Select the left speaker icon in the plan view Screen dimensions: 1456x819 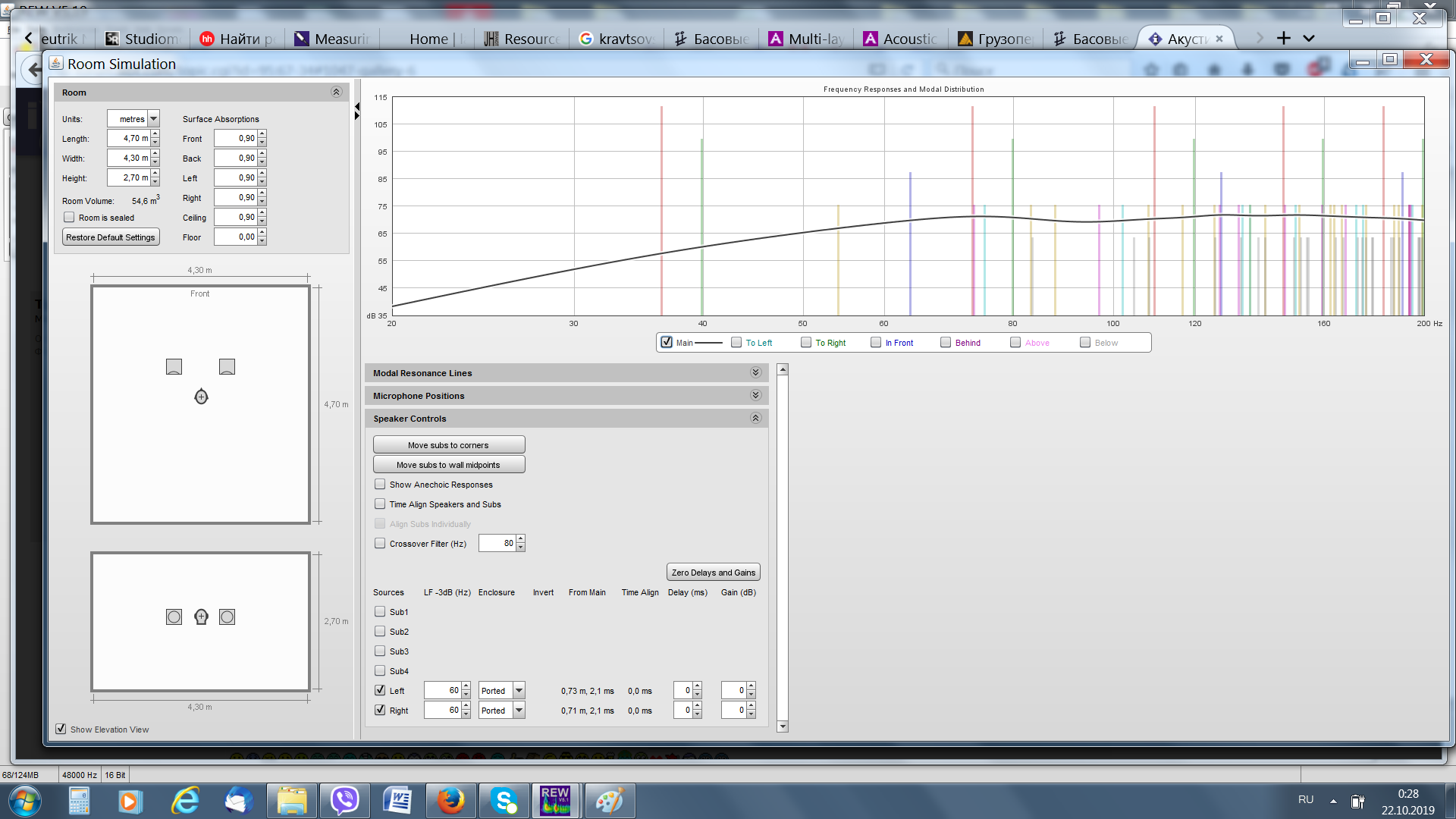coord(174,367)
